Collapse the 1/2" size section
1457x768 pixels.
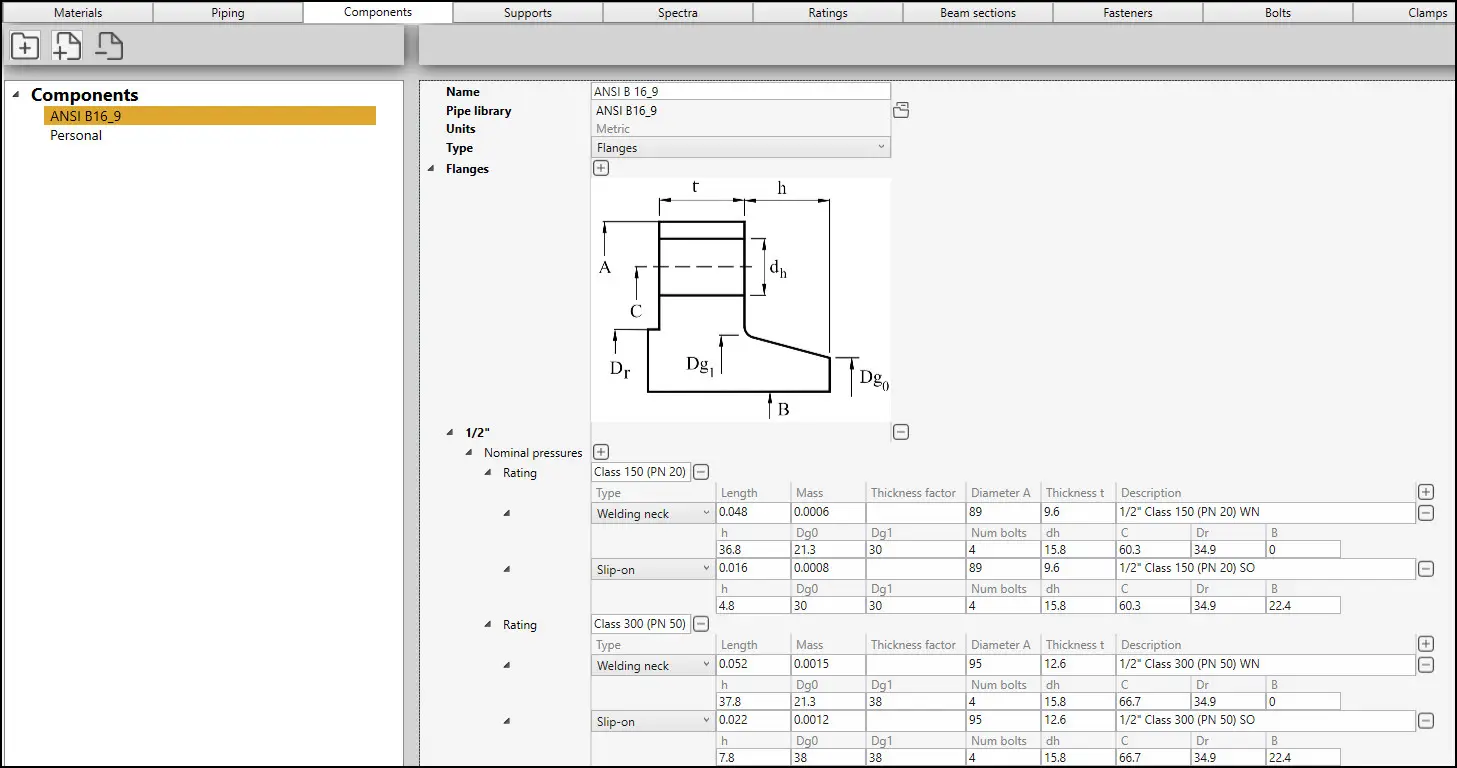coord(451,433)
